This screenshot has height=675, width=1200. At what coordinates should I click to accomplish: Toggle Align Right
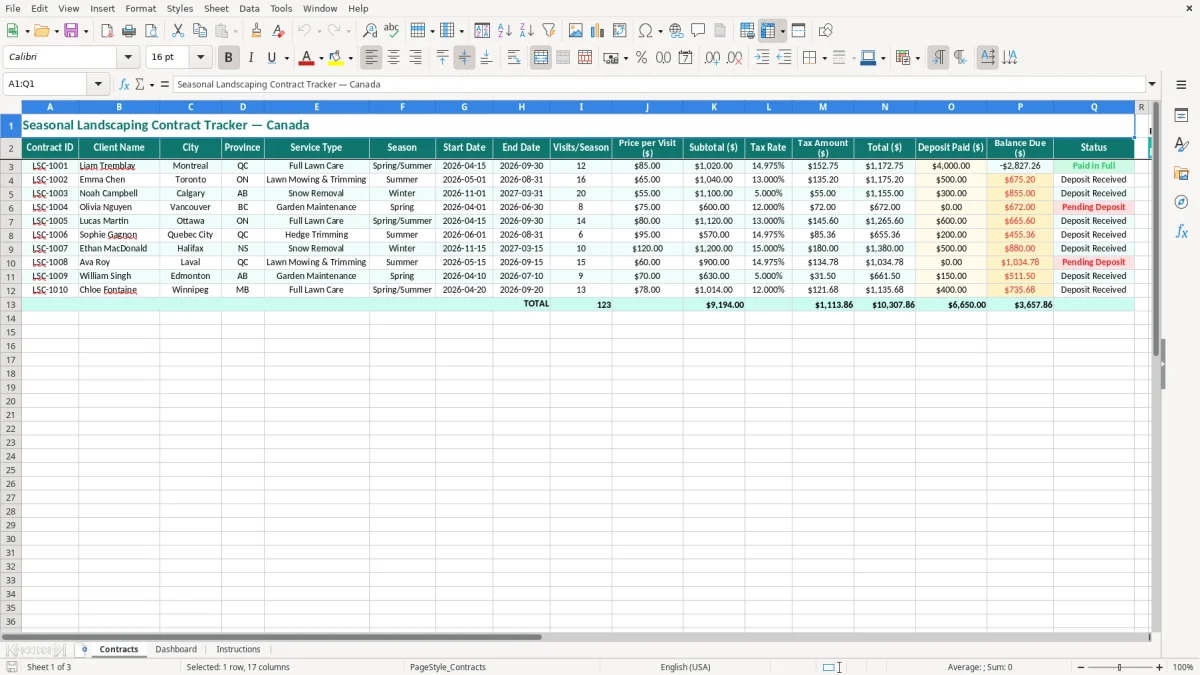(x=415, y=58)
